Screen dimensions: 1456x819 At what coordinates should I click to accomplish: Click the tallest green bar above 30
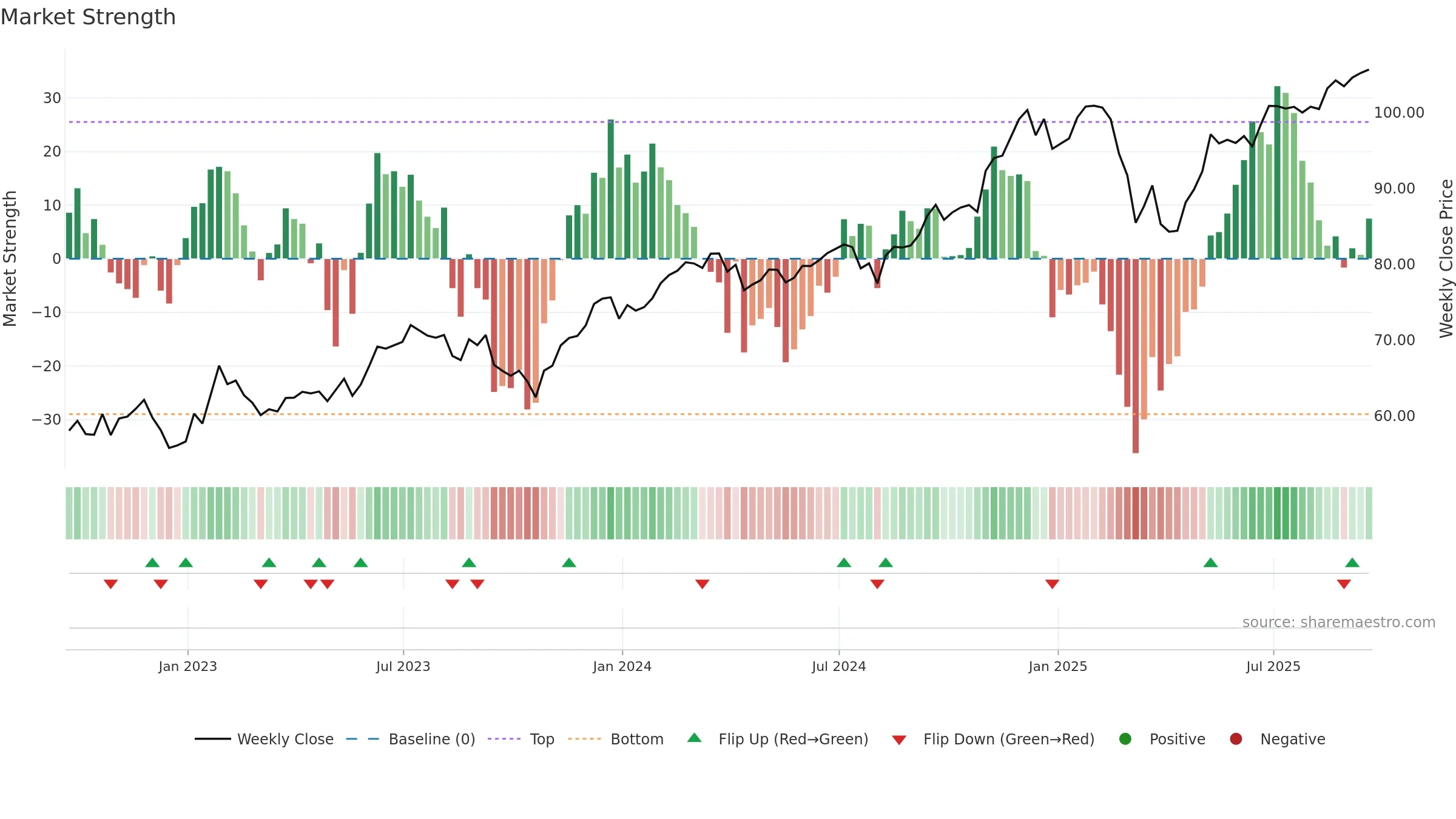[1277, 172]
